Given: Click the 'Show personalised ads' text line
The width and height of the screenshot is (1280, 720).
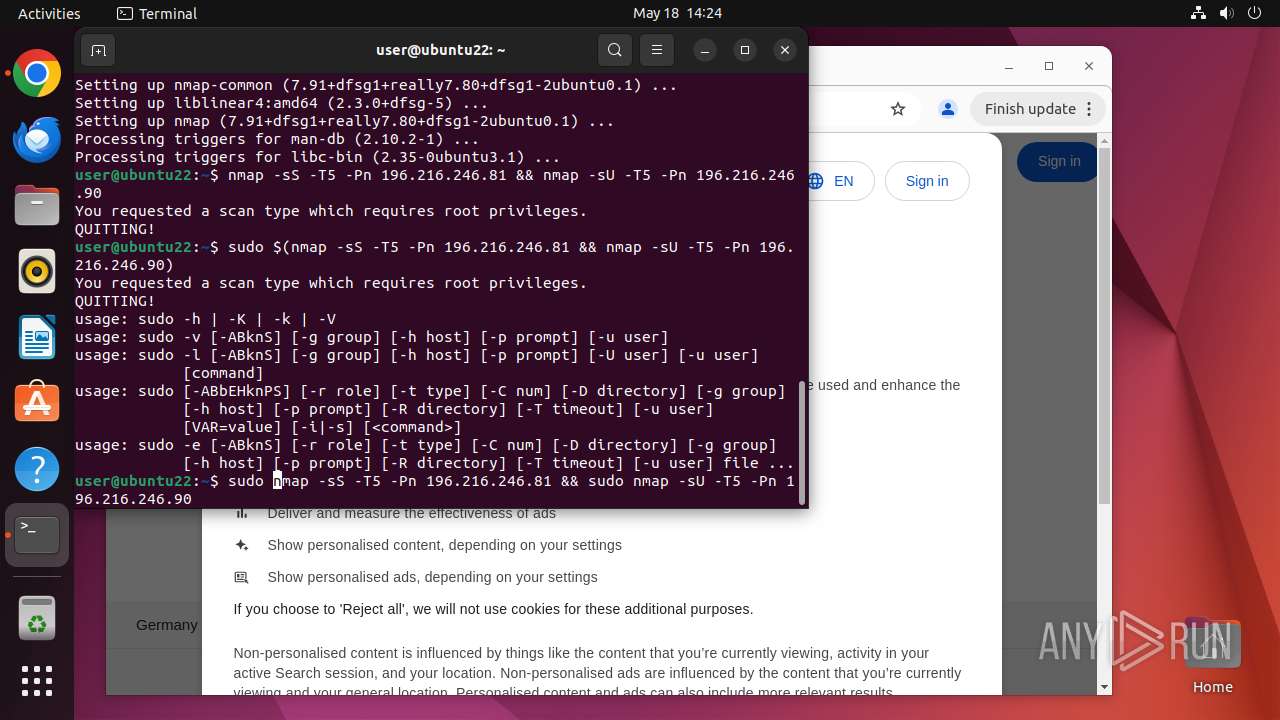Looking at the screenshot, I should point(432,577).
